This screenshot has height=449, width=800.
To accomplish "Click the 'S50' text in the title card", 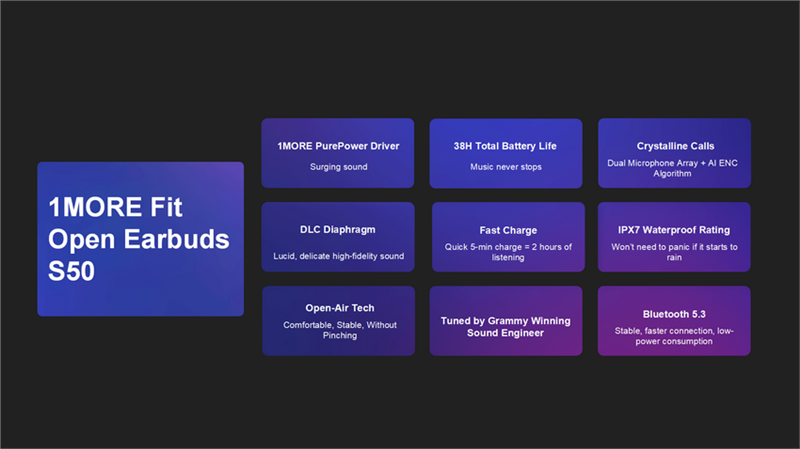I will (x=72, y=272).
